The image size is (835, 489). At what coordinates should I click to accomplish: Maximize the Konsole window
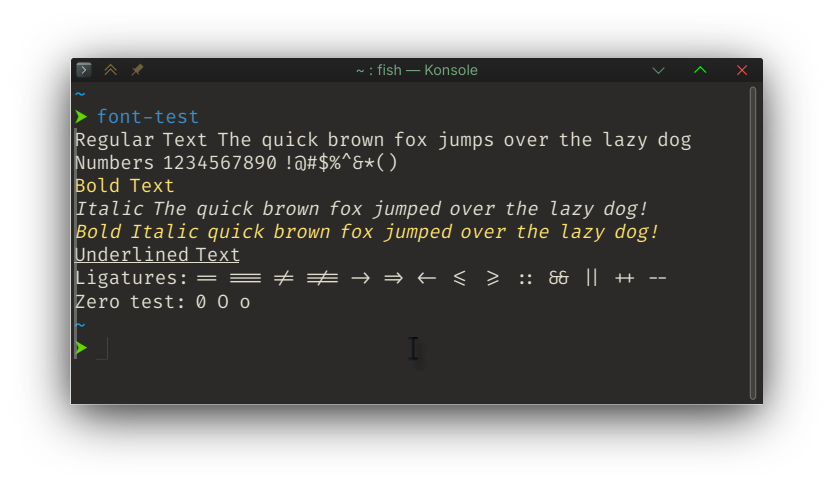click(700, 70)
